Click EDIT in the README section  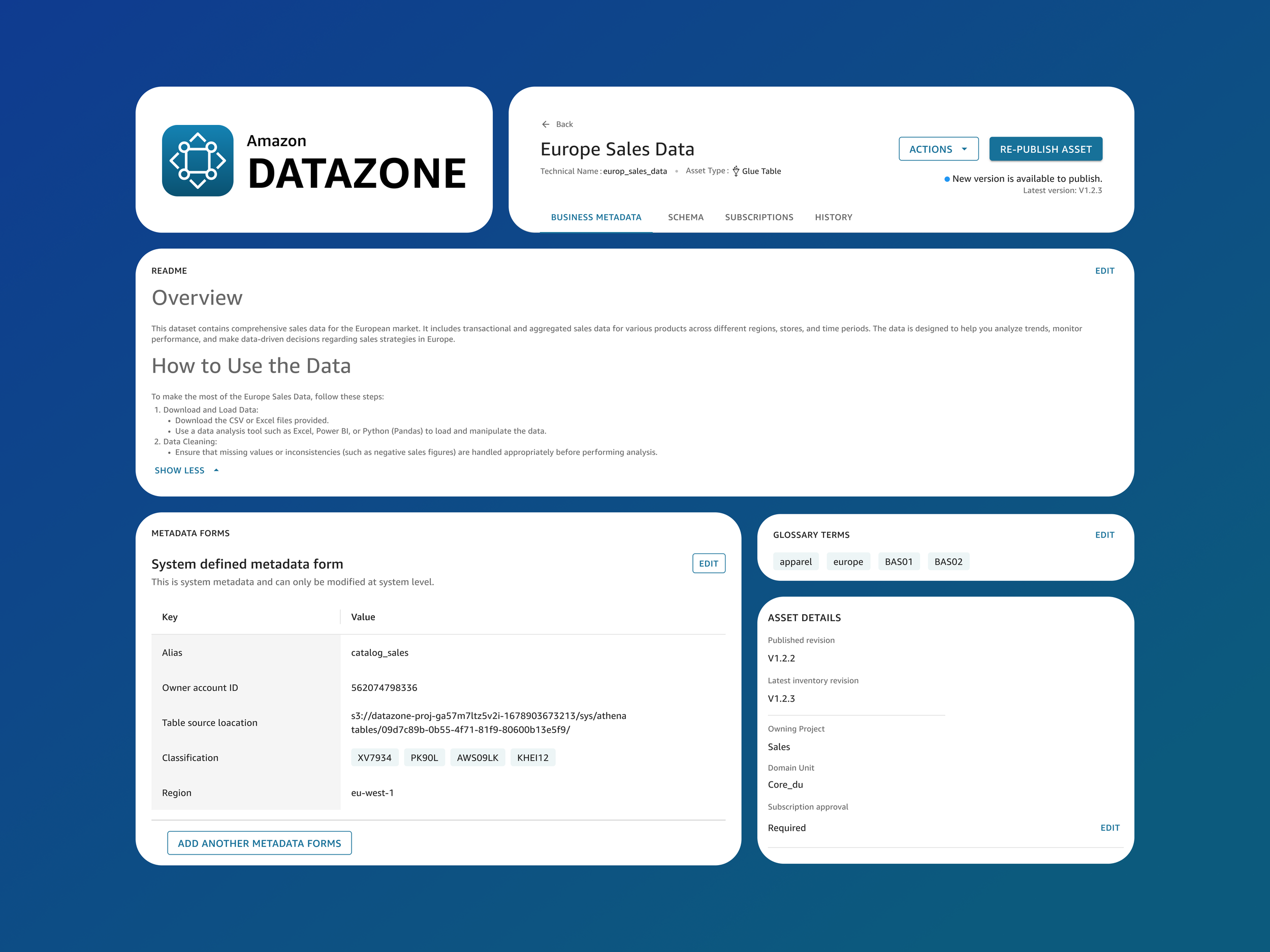click(x=1105, y=271)
